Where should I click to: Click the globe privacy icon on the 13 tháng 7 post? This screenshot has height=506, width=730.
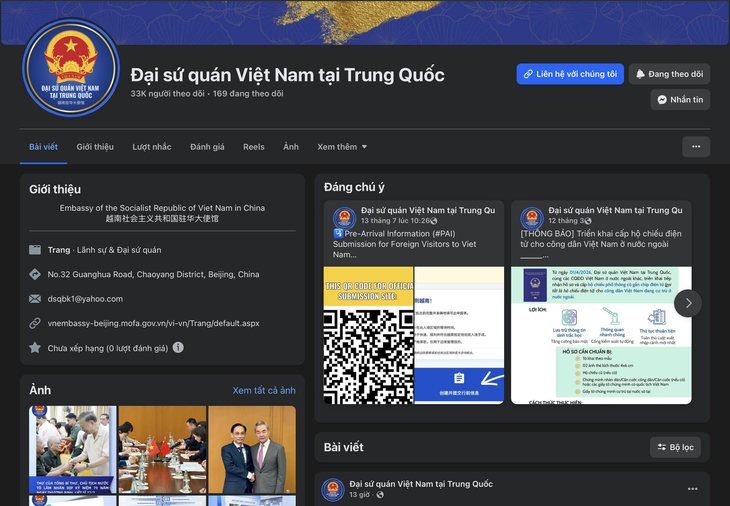point(434,221)
